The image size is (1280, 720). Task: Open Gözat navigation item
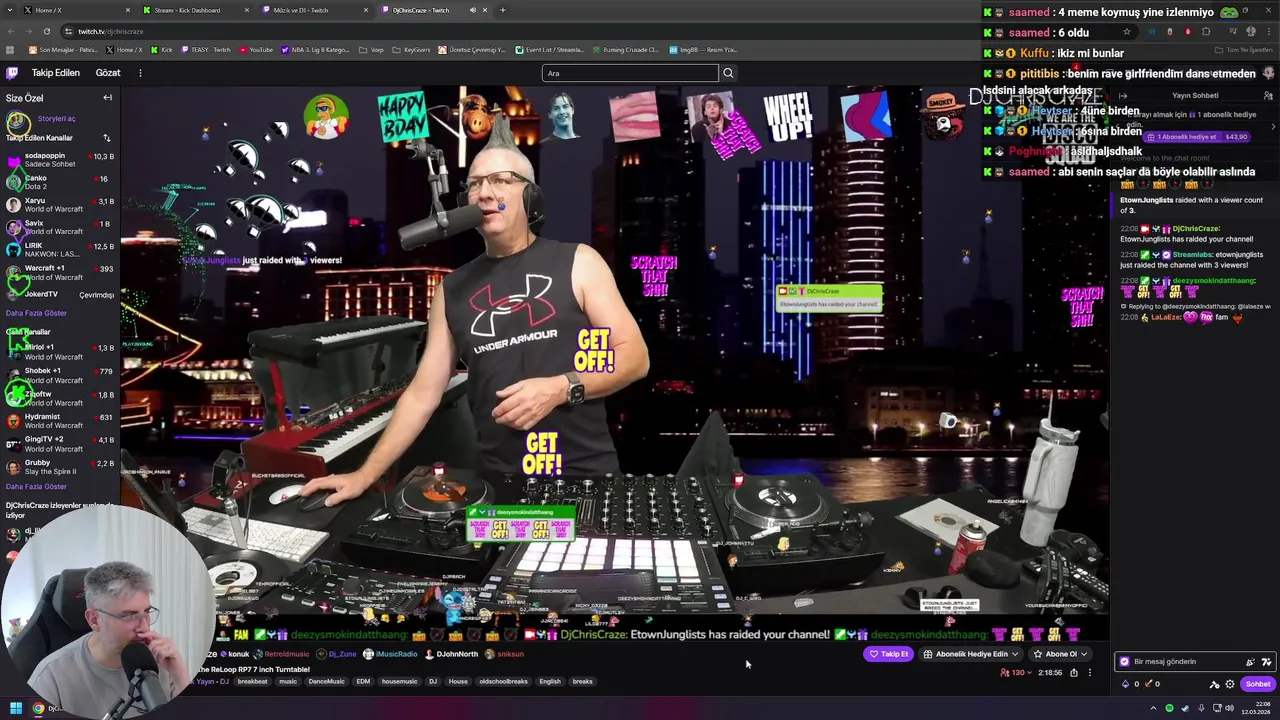(108, 73)
